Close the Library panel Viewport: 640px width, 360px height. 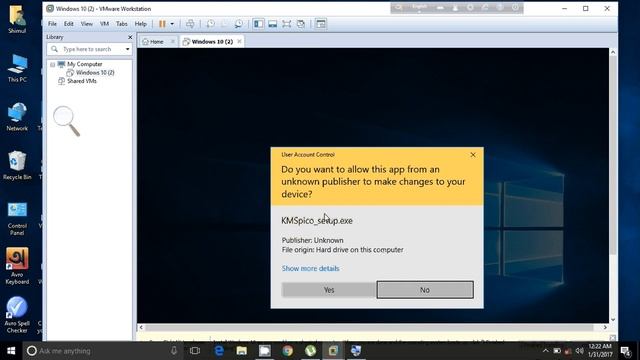pyautogui.click(x=130, y=37)
